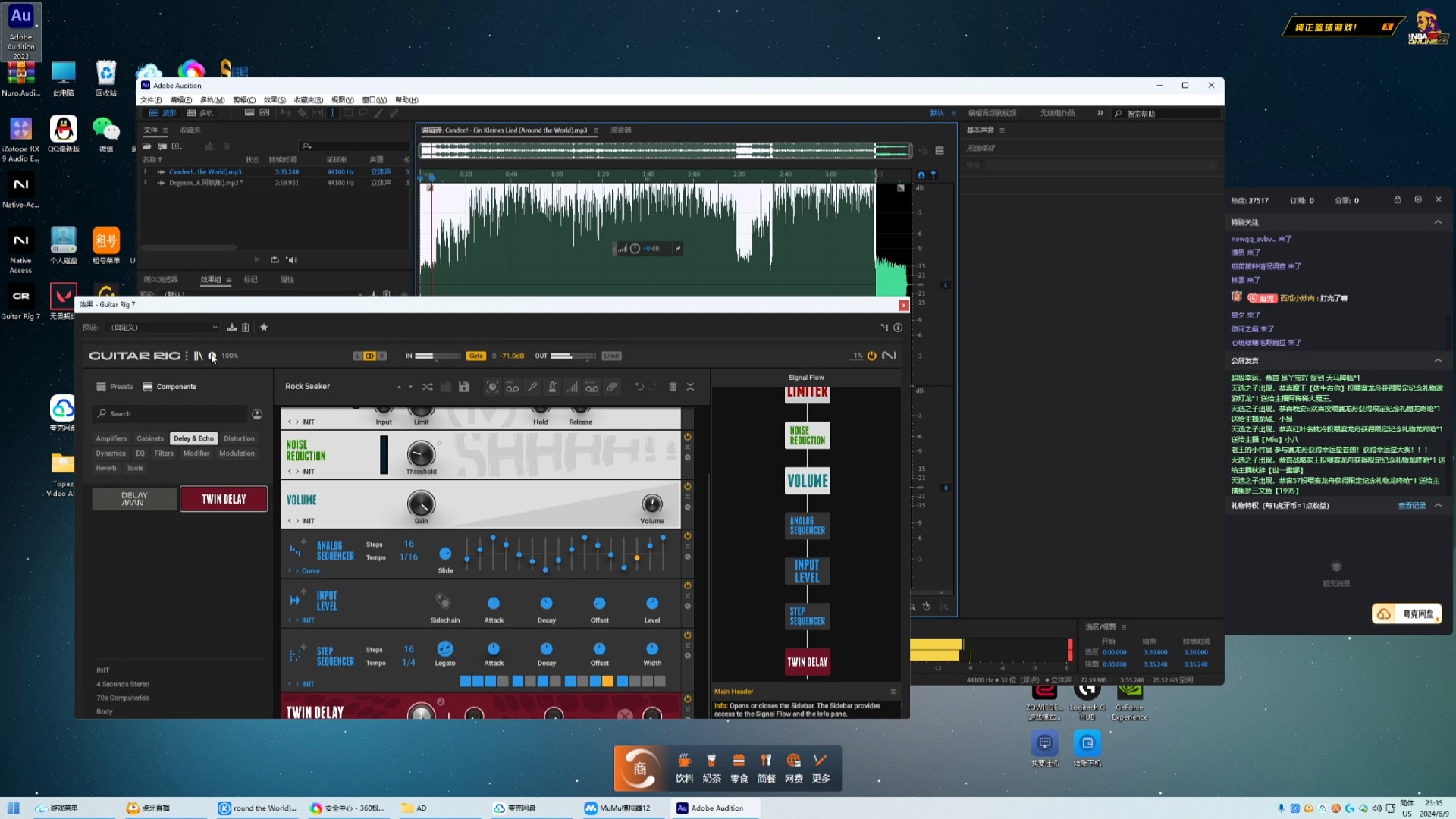This screenshot has width=1456, height=819.
Task: Expand the Candee World mp3 file entry
Action: click(146, 172)
